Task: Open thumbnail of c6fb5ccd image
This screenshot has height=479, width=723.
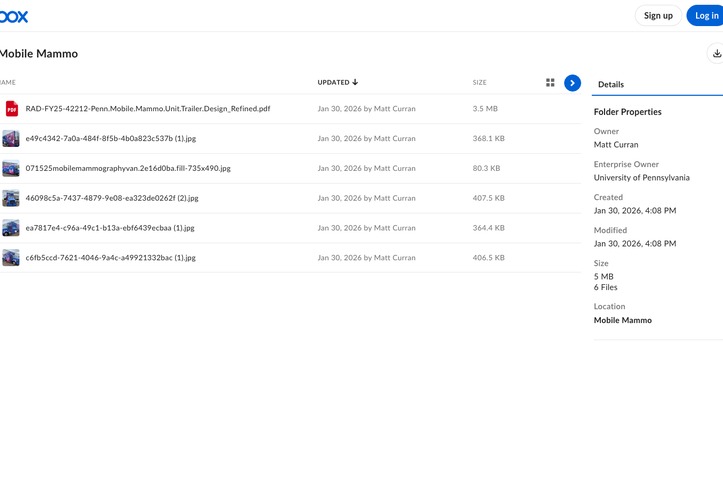Action: (11, 258)
